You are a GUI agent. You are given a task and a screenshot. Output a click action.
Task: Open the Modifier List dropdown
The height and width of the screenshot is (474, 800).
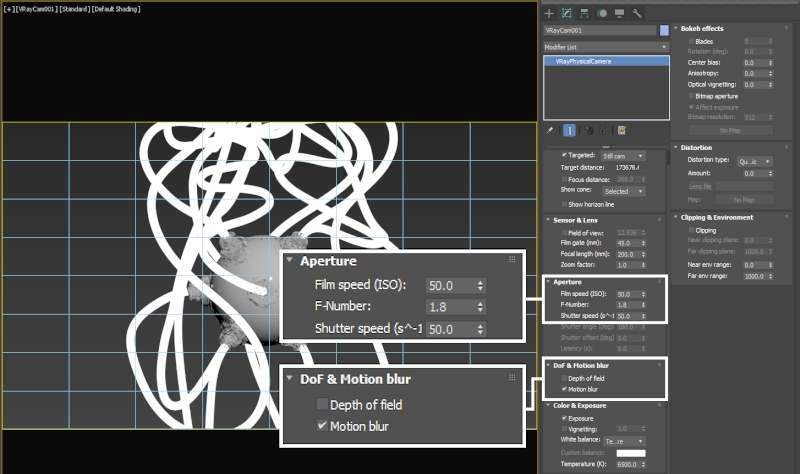point(606,46)
